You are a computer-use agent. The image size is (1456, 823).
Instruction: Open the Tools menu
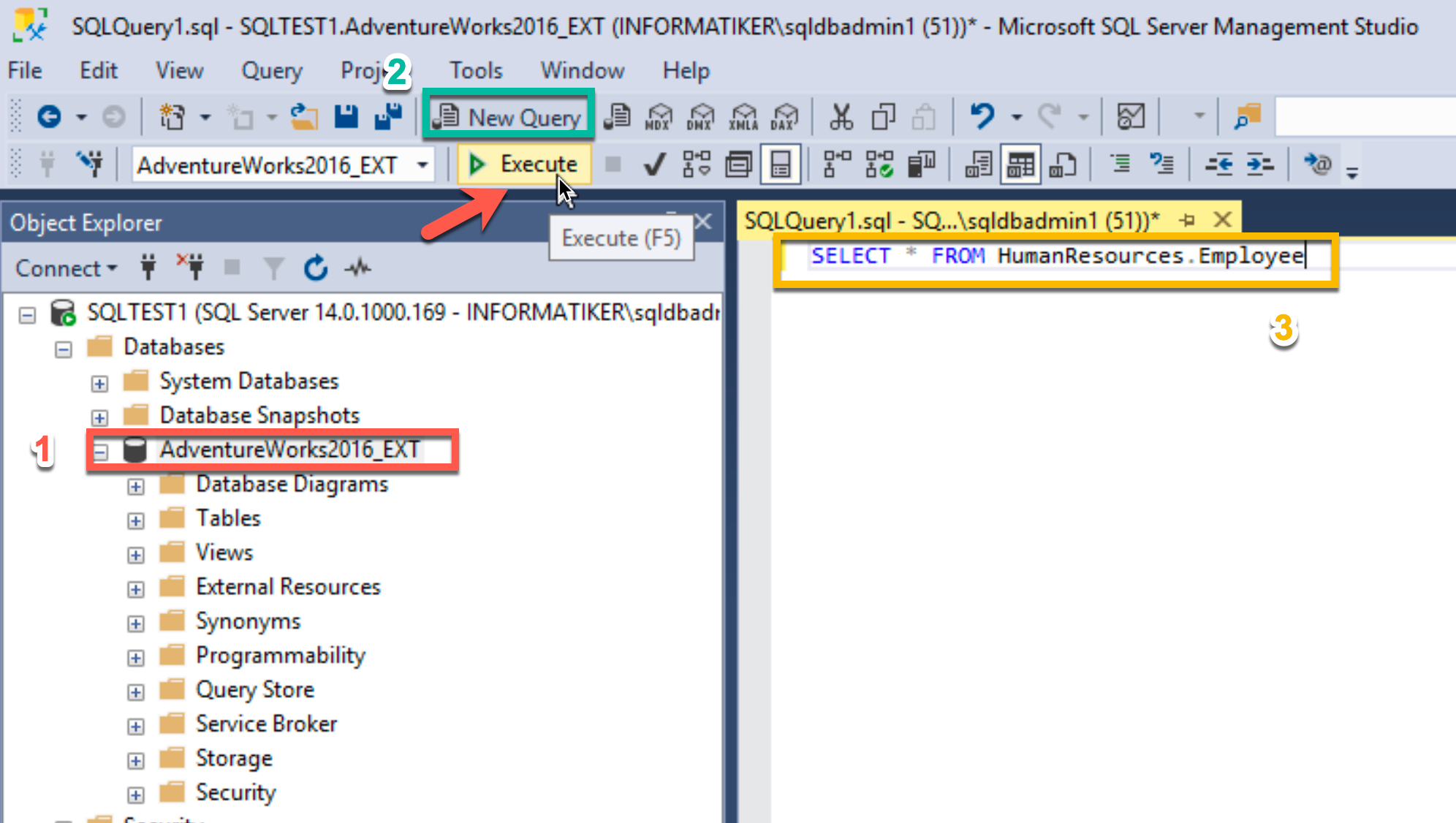click(476, 71)
